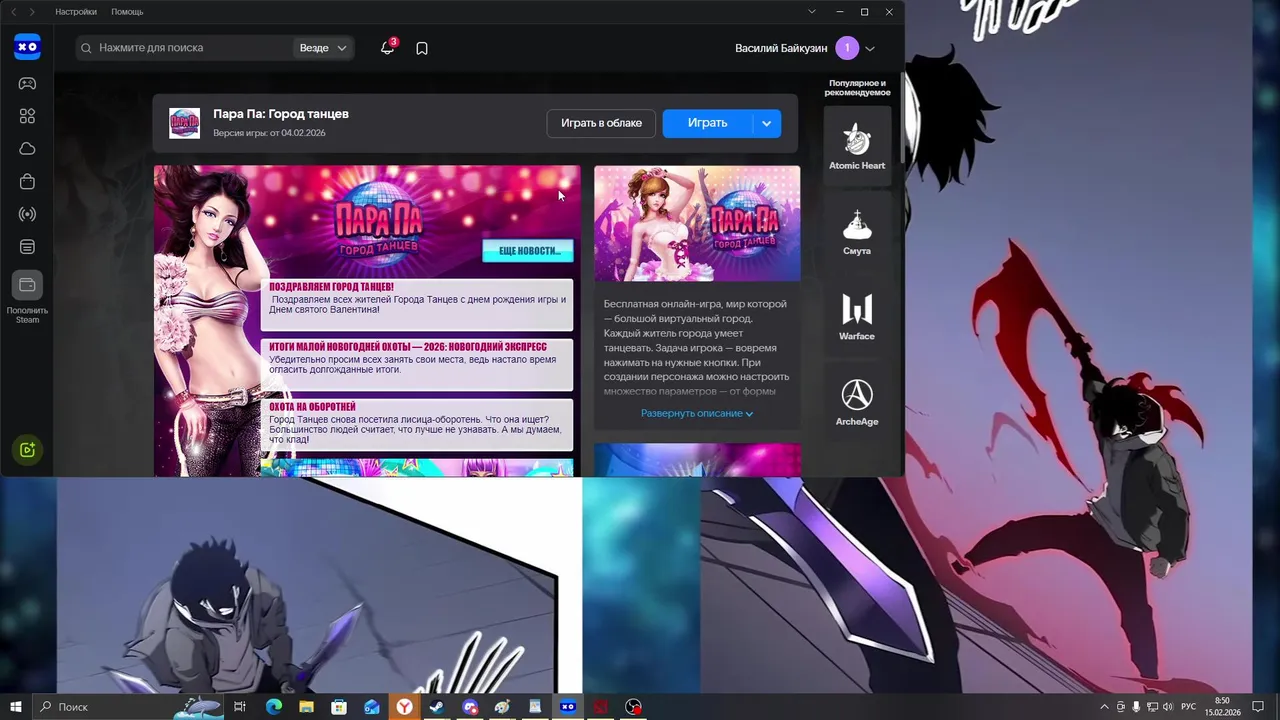Open the live streams broadcast icon in sidebar
The height and width of the screenshot is (720, 1280).
pyautogui.click(x=27, y=214)
